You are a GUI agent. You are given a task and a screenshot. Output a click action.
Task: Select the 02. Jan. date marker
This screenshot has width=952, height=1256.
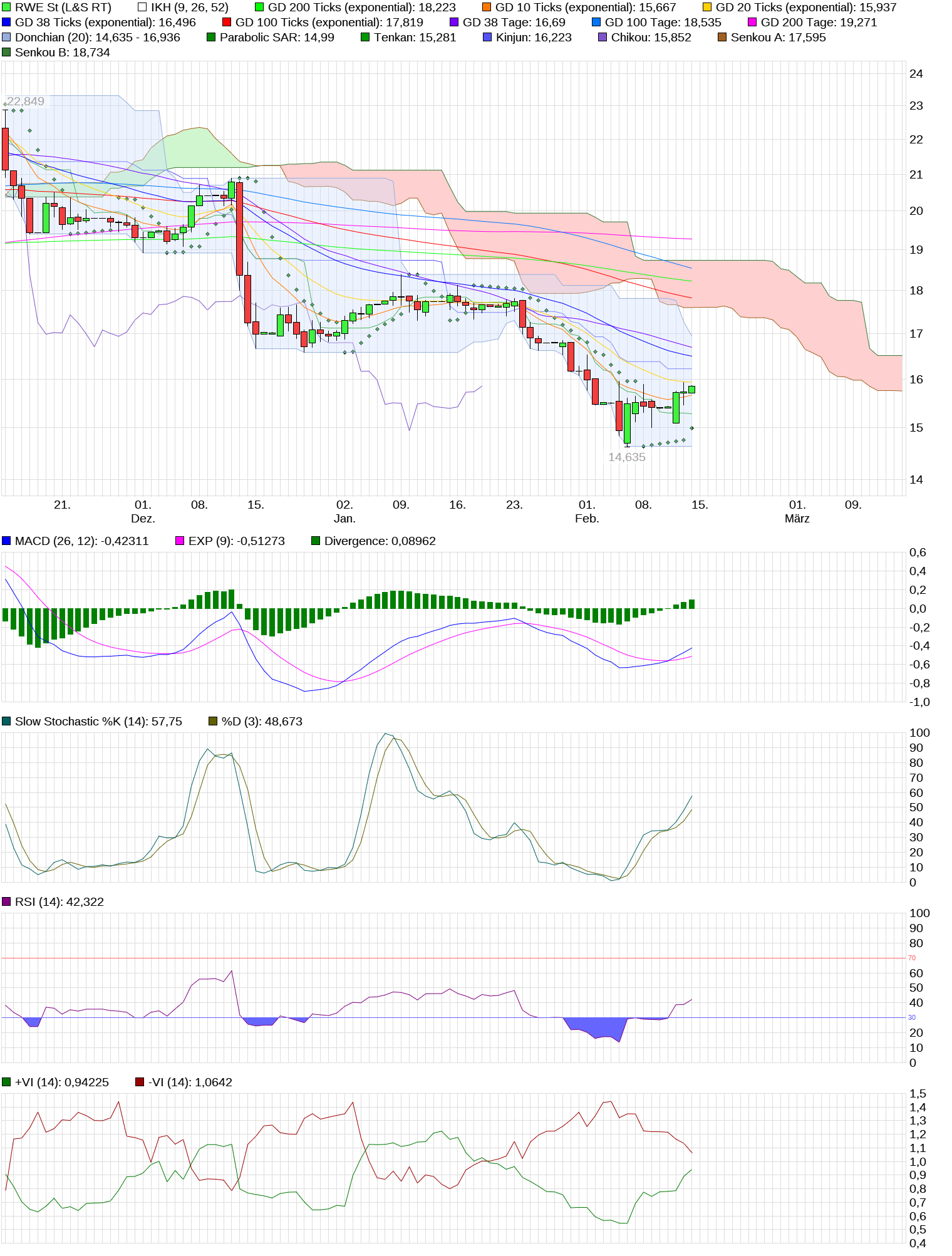(344, 512)
